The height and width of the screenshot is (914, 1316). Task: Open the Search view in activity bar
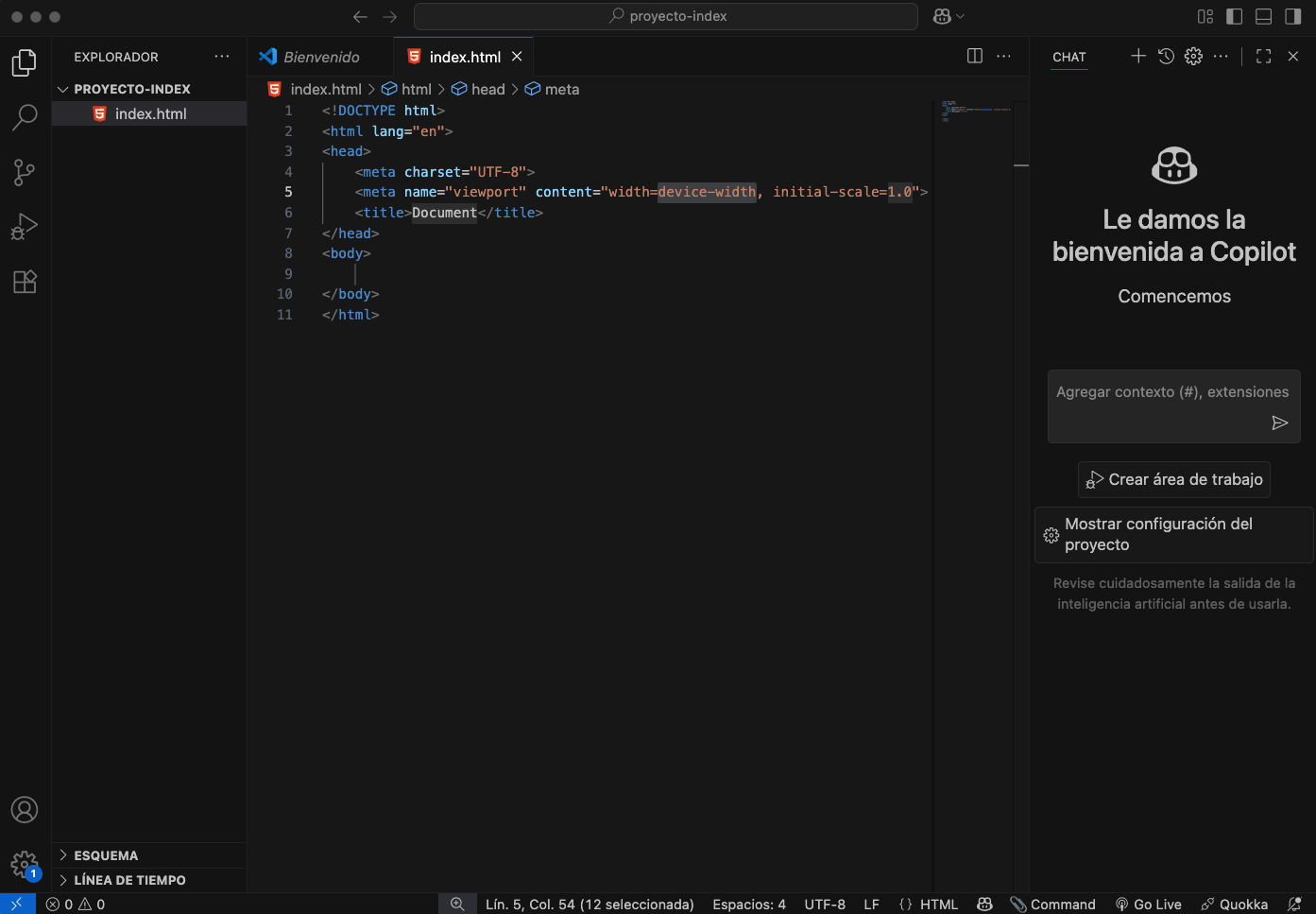(25, 117)
